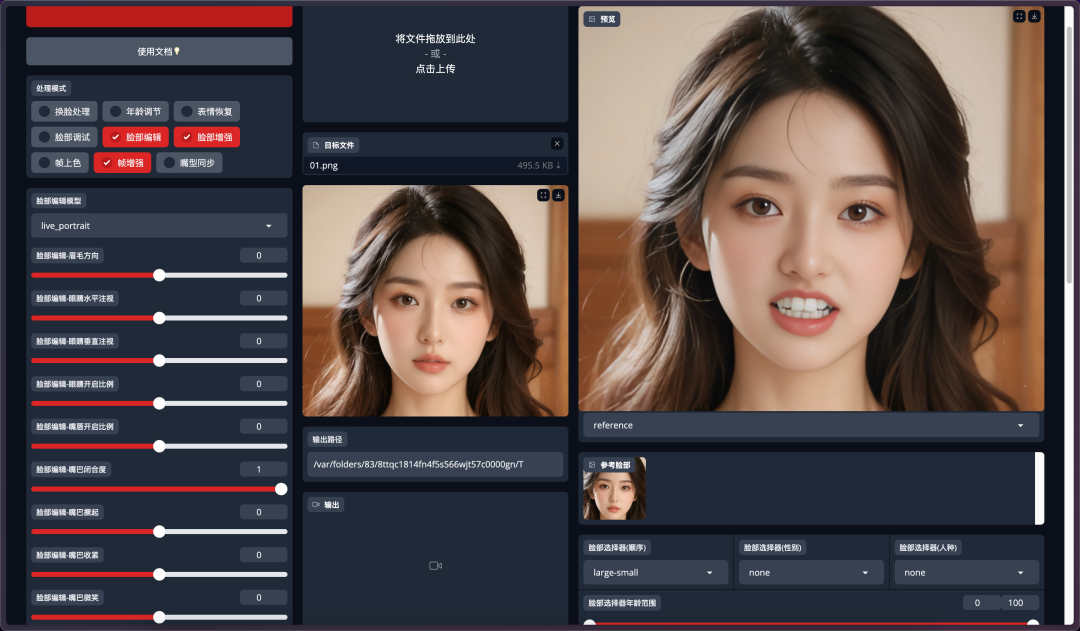Select the 参考脸部 reference face thumbnail
This screenshot has width=1080, height=631.
click(x=614, y=488)
